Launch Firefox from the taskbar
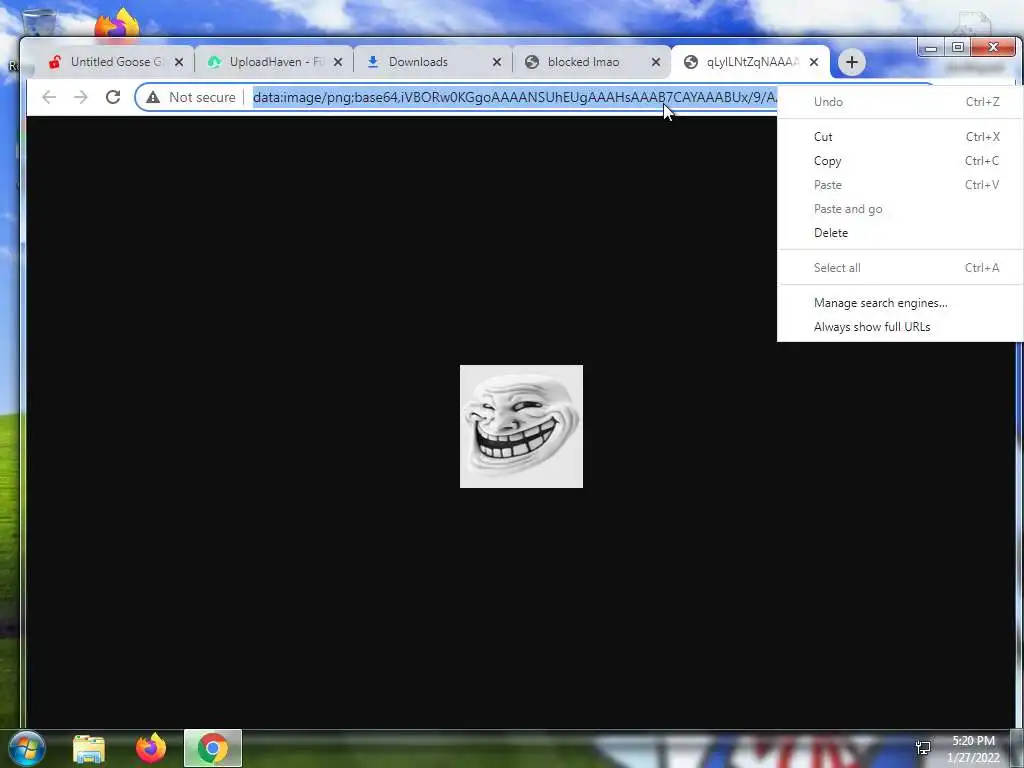Screen dimensions: 1024x768 coord(151,748)
